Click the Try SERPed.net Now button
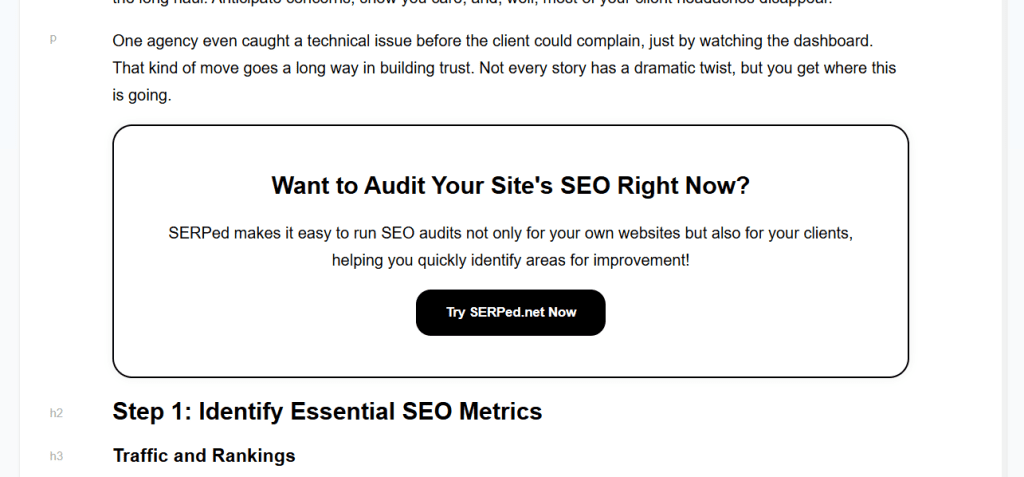Viewport: 1024px width, 477px height. 510,312
